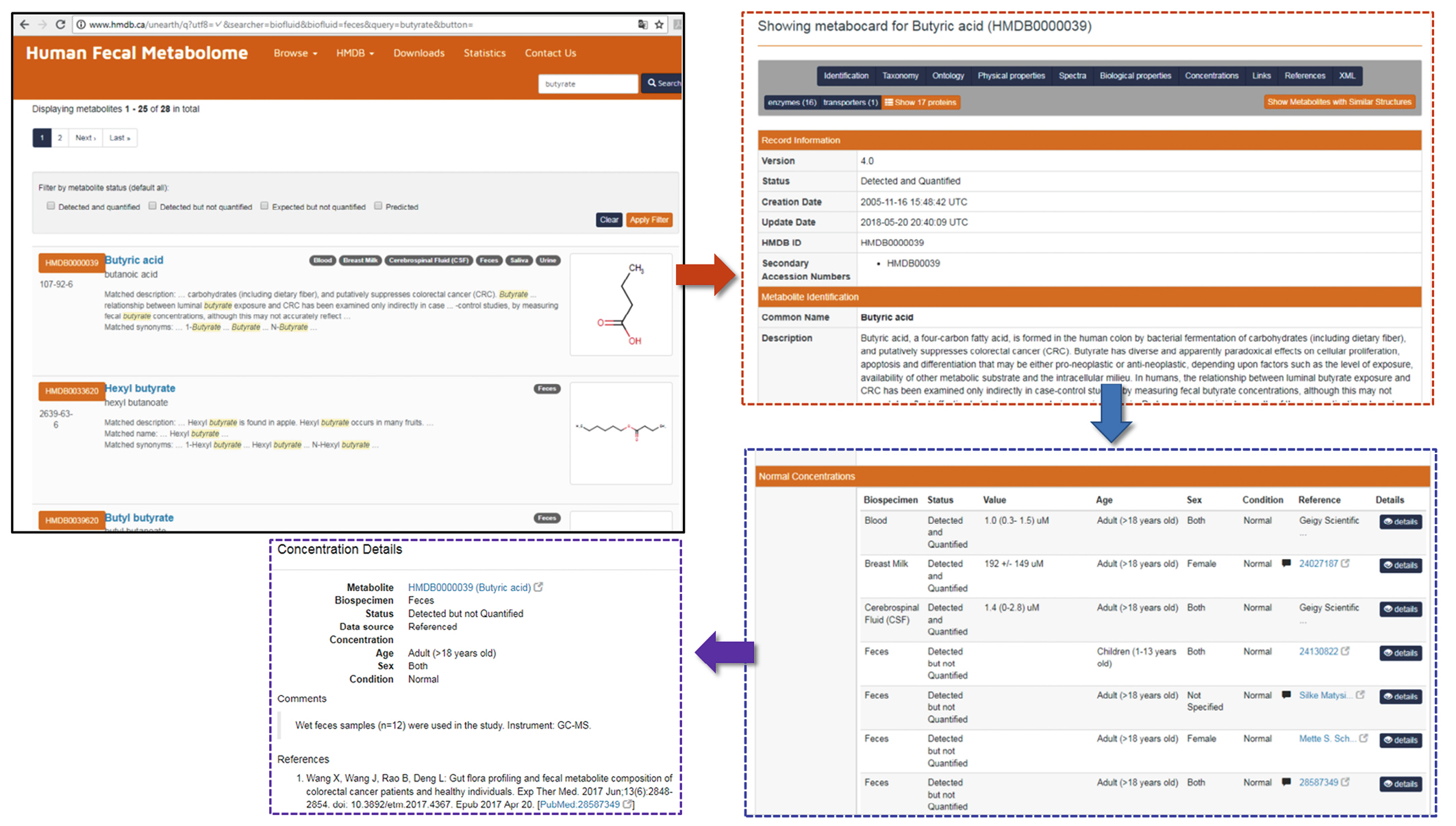
Task: Open Contact Us in navigation bar
Action: (x=550, y=53)
